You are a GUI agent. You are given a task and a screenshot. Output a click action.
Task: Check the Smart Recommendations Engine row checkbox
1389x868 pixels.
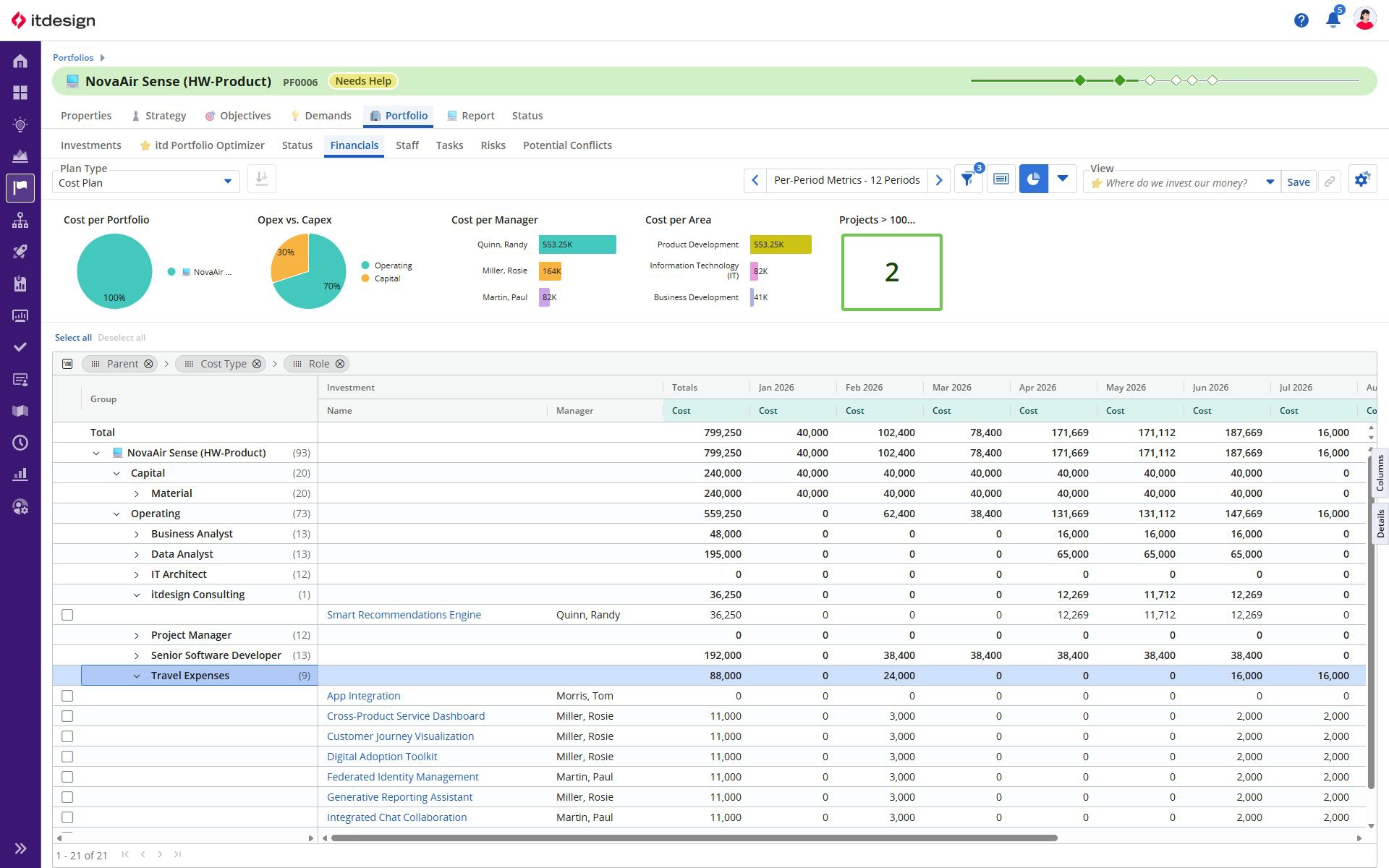coord(67,615)
